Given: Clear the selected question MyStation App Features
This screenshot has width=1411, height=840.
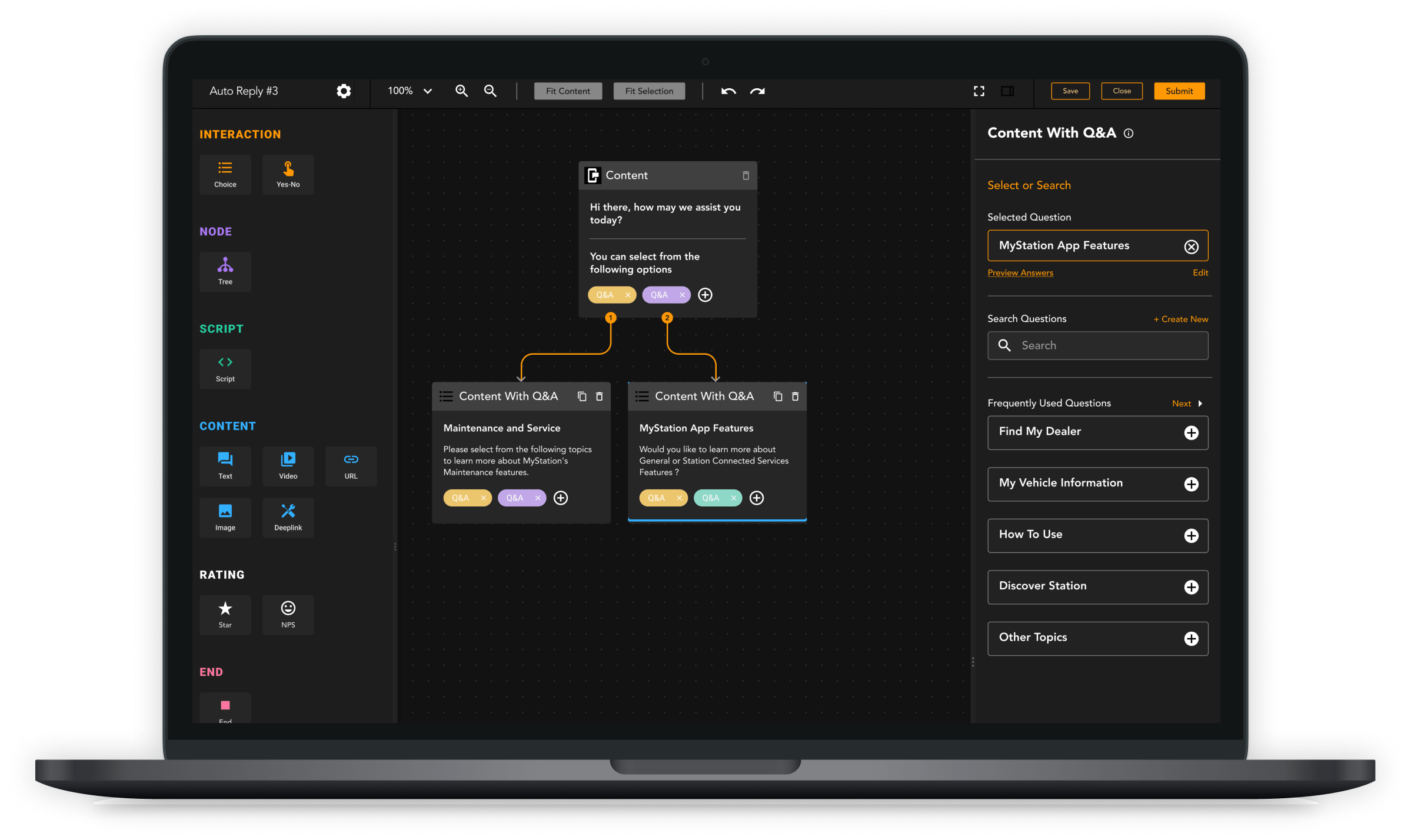Looking at the screenshot, I should click(x=1191, y=246).
